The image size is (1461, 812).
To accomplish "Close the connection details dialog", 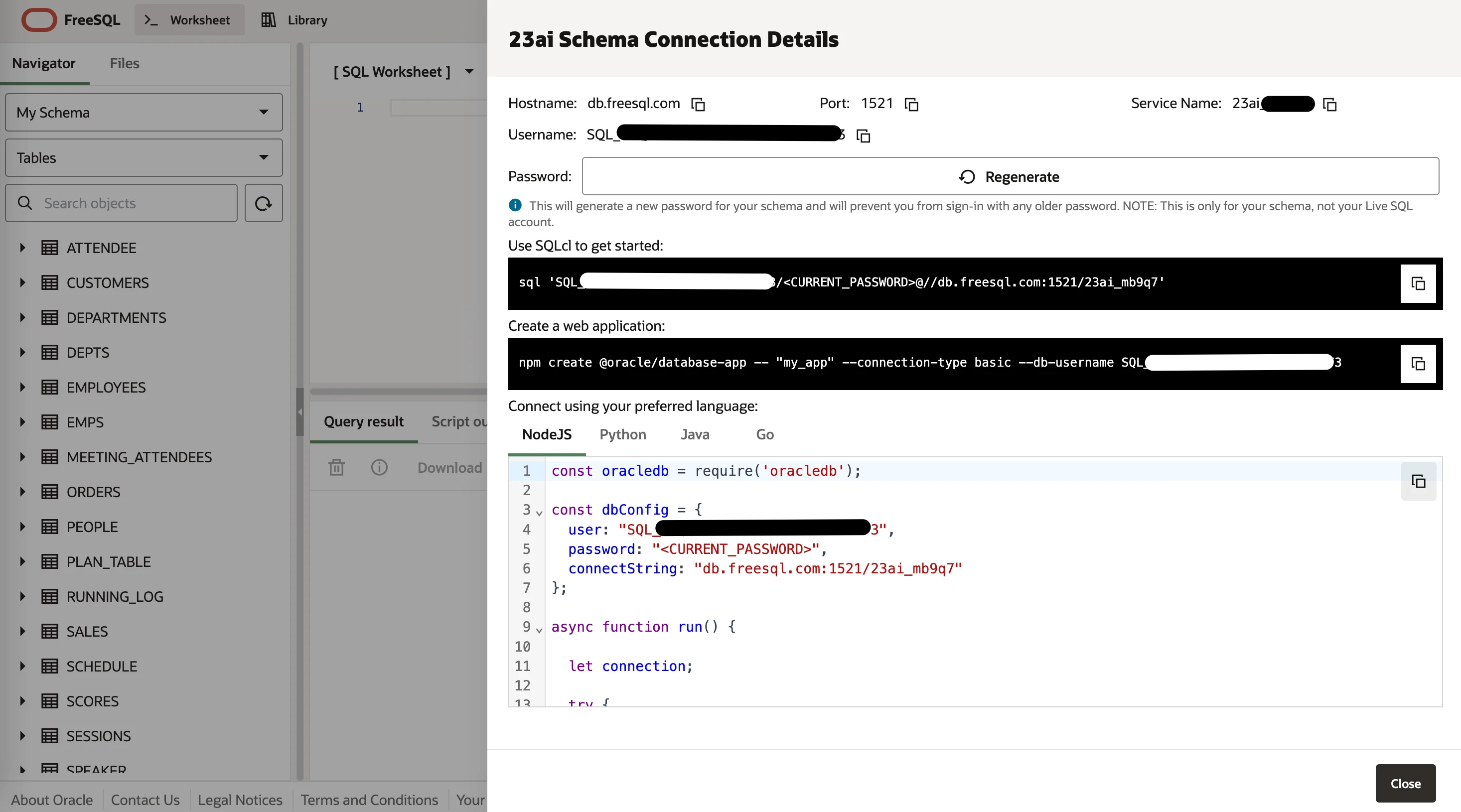I will pyautogui.click(x=1405, y=783).
